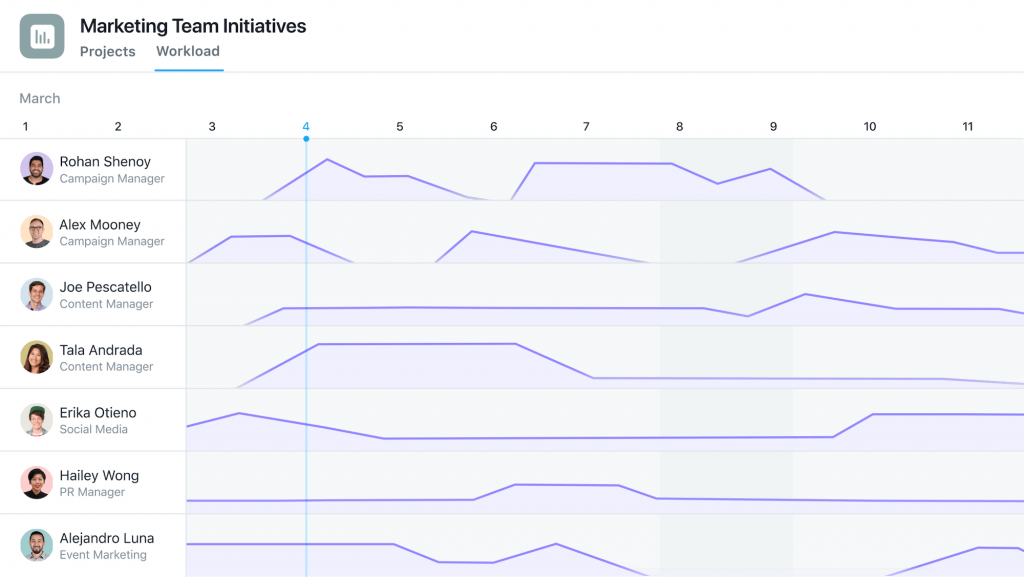1024x577 pixels.
Task: Click the bar chart workspace icon
Action: pyautogui.click(x=40, y=35)
